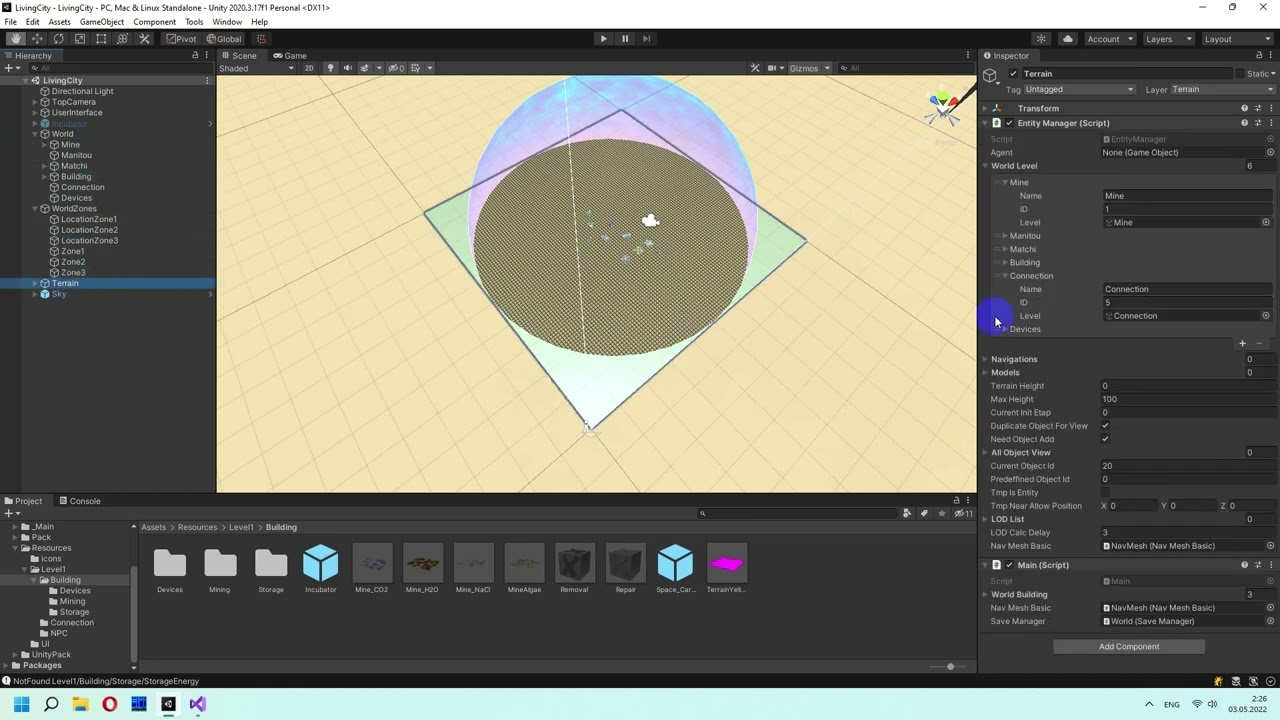The height and width of the screenshot is (720, 1280).
Task: Toggle Terrain object active checkbox
Action: (1013, 74)
